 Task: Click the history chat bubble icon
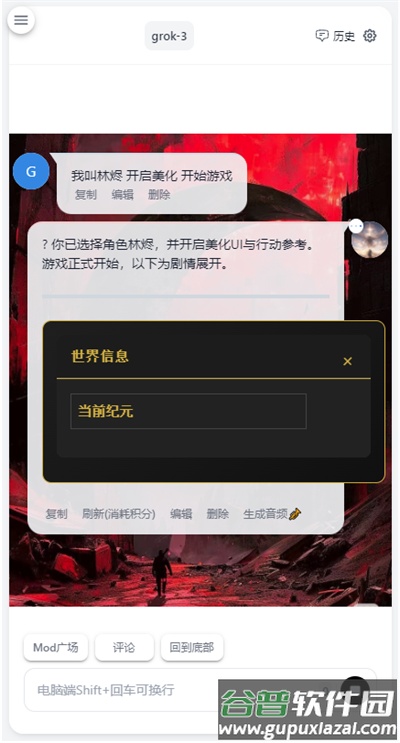pyautogui.click(x=322, y=36)
